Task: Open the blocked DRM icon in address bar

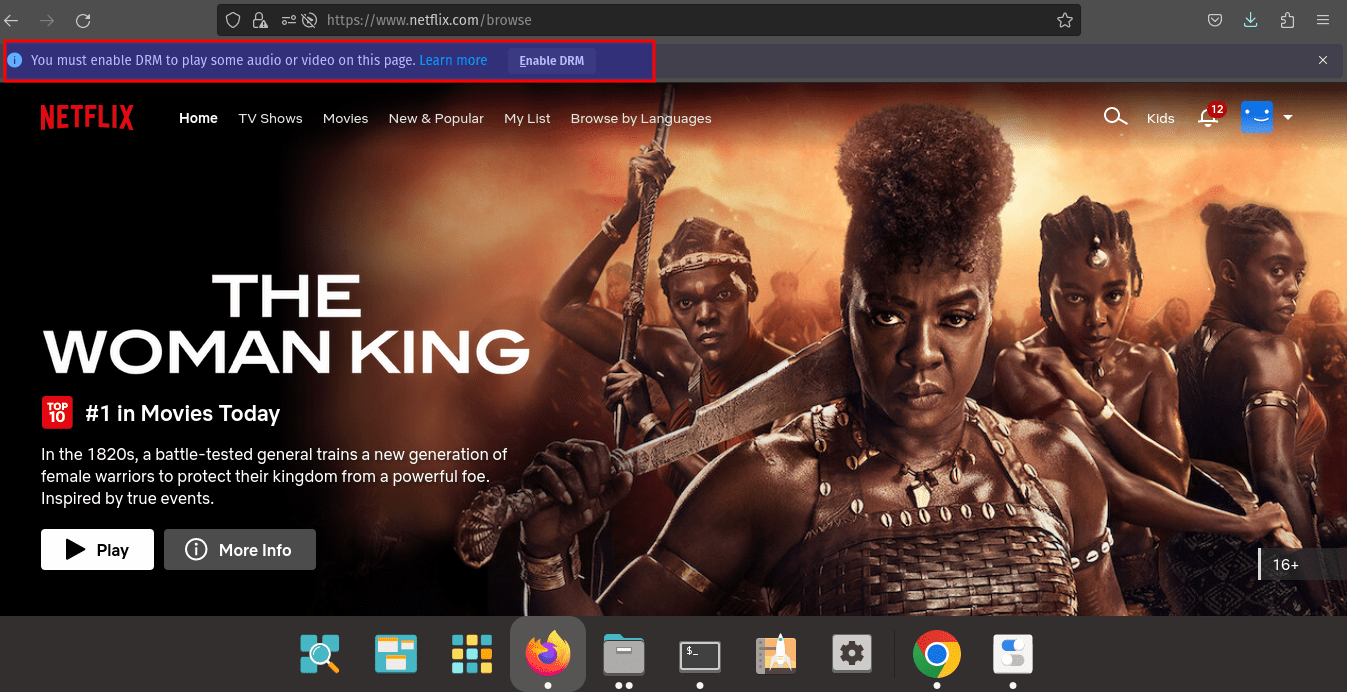Action: [309, 20]
